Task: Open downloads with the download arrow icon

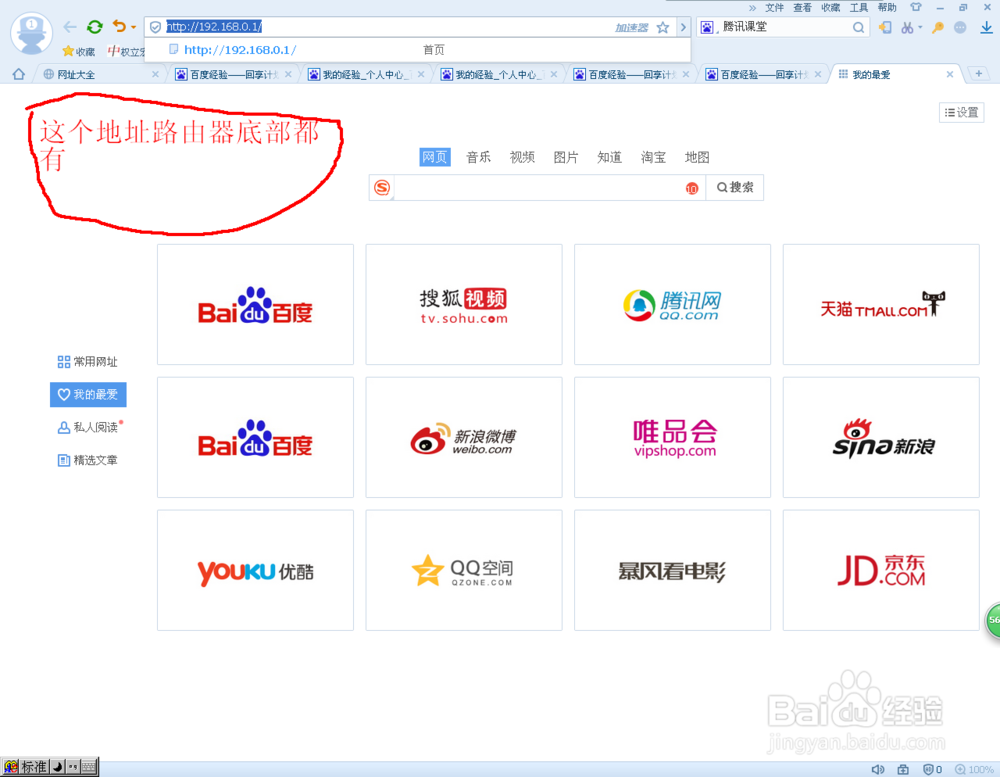Action: (986, 27)
